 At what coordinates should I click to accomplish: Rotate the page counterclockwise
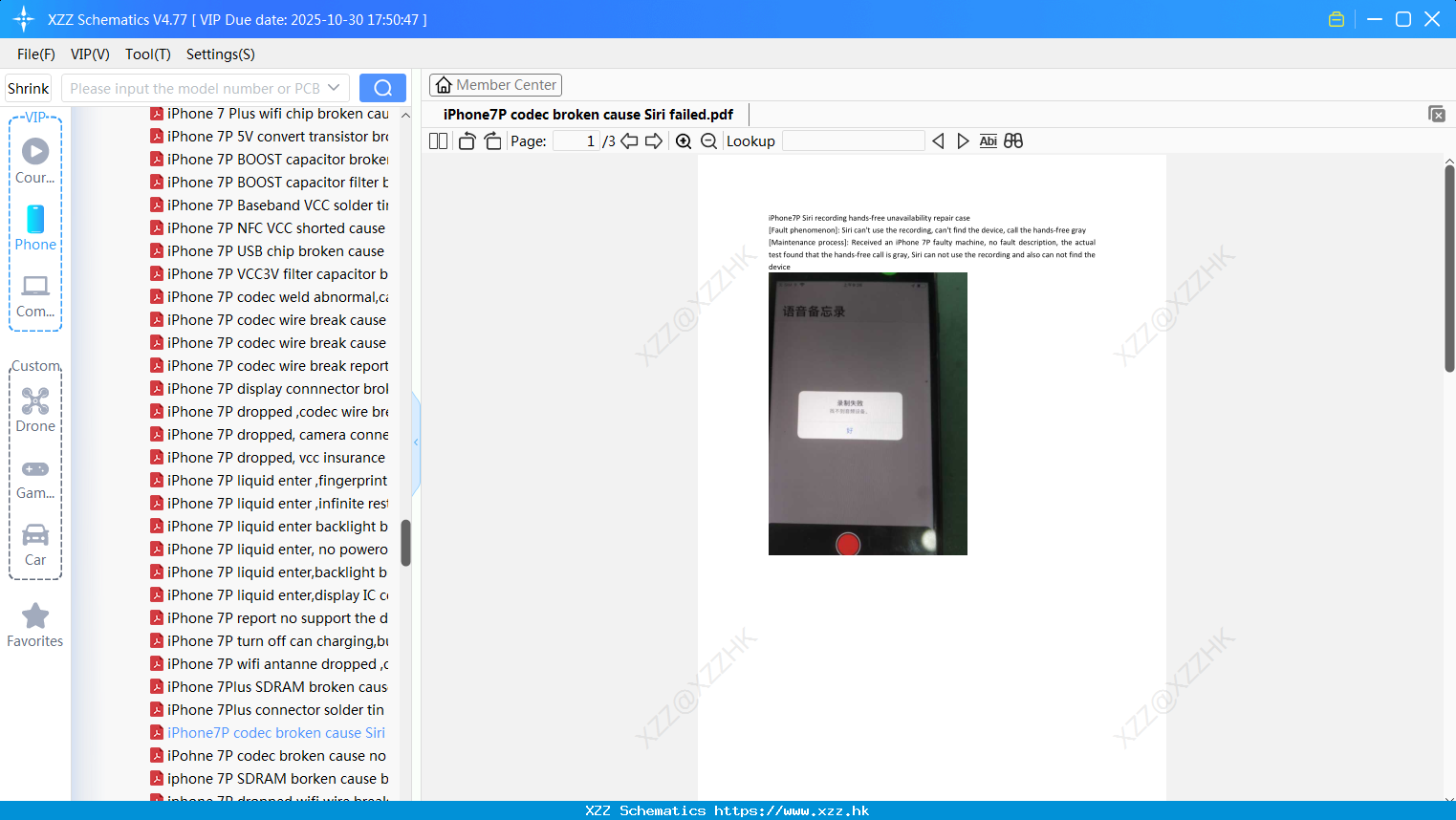[467, 141]
